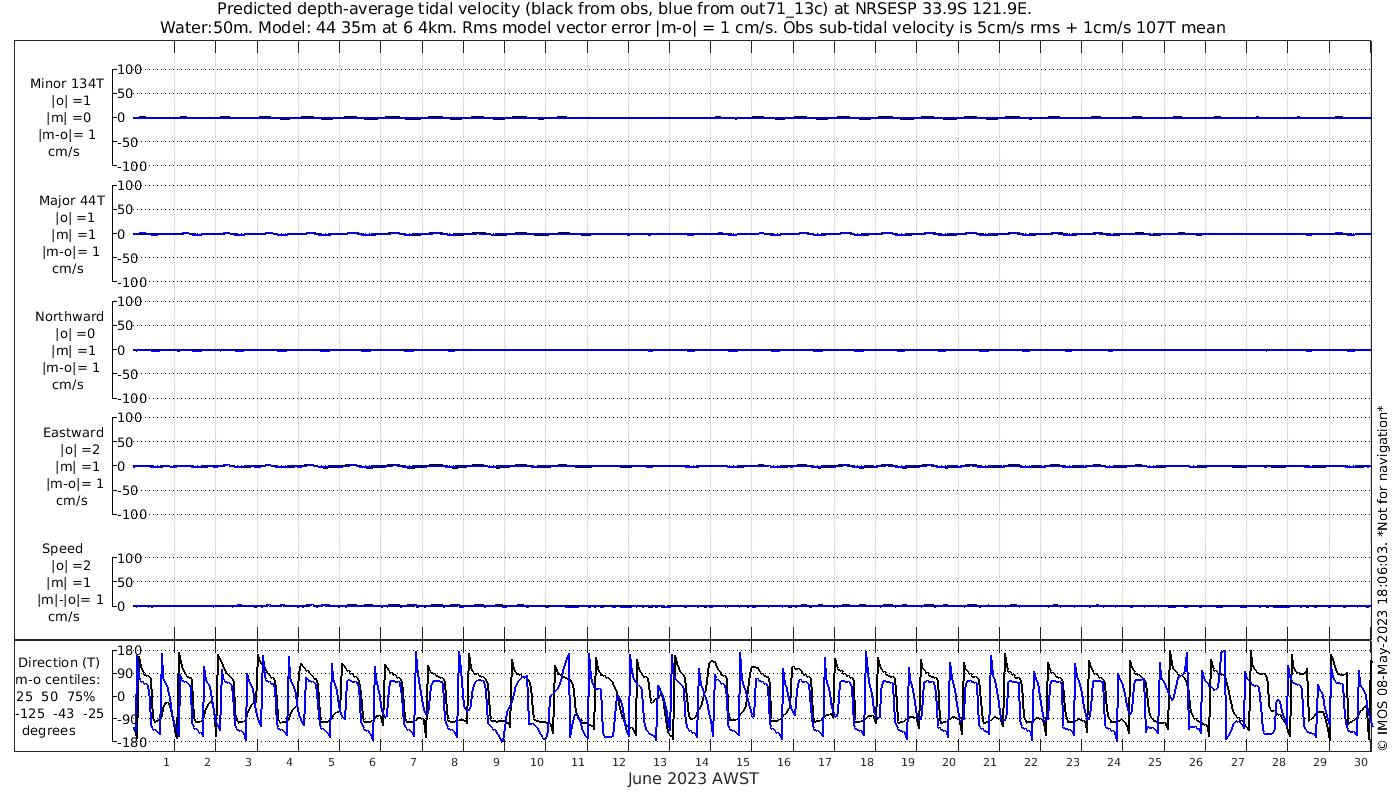Click the day 22 tick label
Screen dimensions: 1400x800
pos(1031,762)
